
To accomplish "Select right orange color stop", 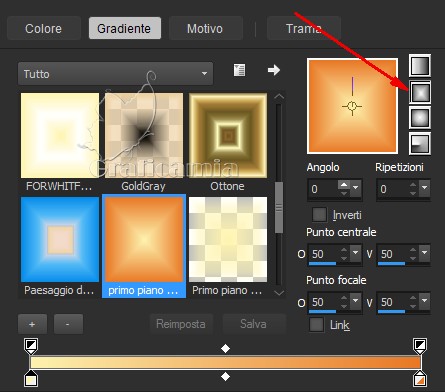I will [420, 378].
